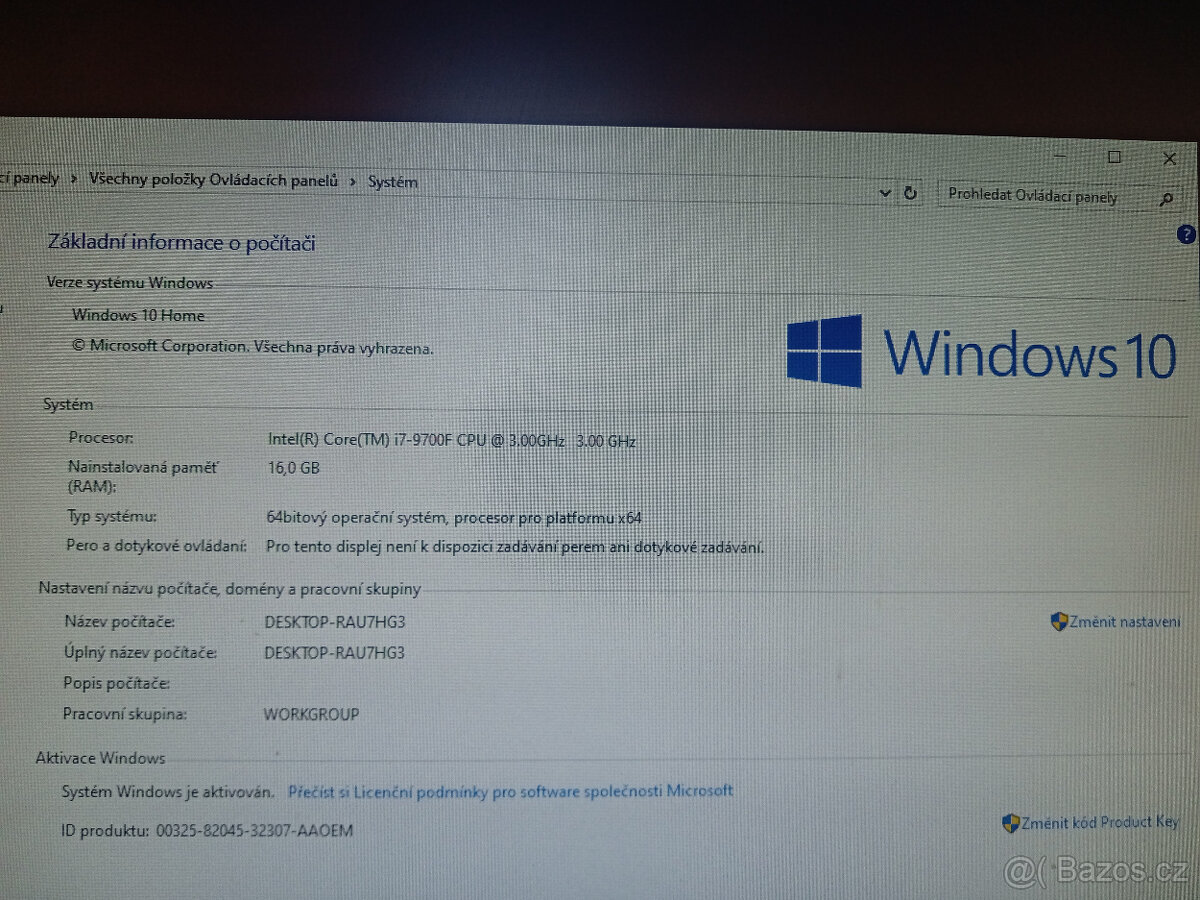
Task: Click the Popis počítače label
Action: pyautogui.click(x=116, y=684)
